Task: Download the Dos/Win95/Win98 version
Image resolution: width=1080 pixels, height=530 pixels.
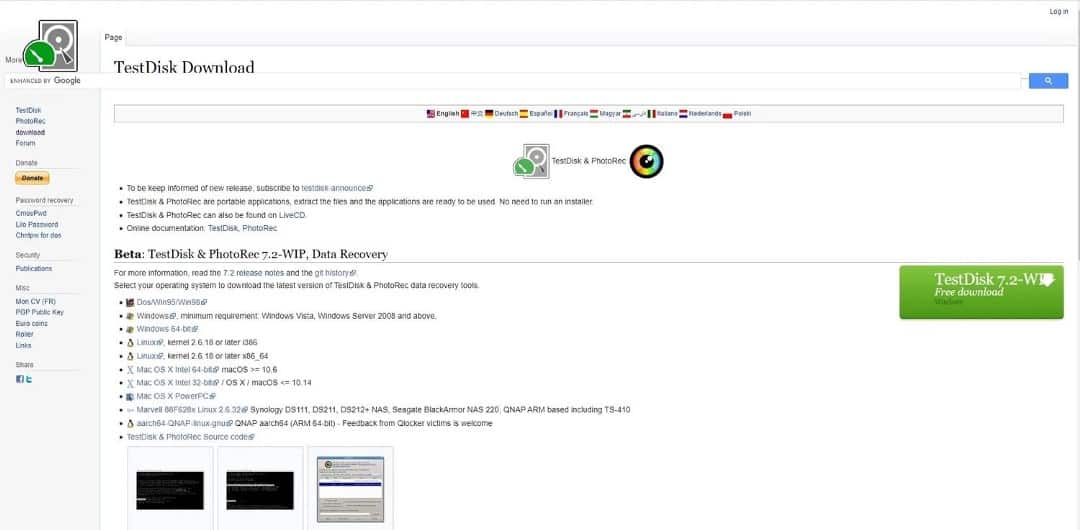Action: tap(172, 302)
